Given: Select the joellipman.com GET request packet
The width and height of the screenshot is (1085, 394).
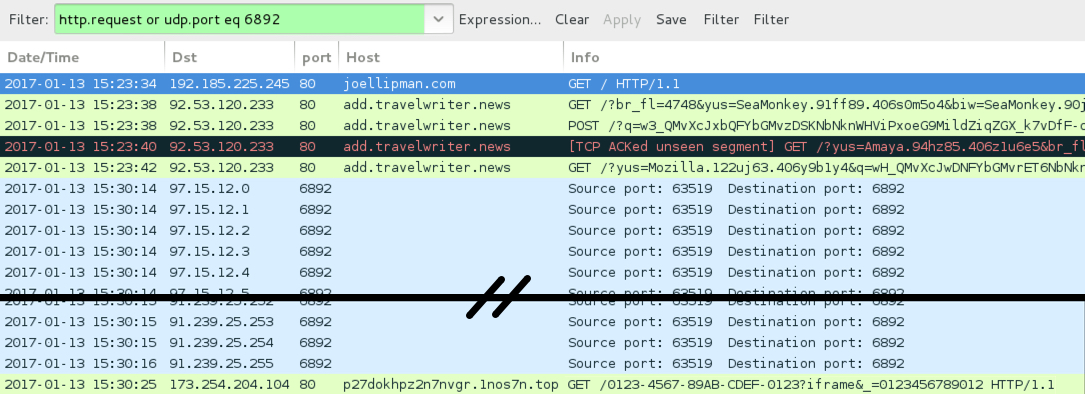Looking at the screenshot, I should [x=542, y=84].
